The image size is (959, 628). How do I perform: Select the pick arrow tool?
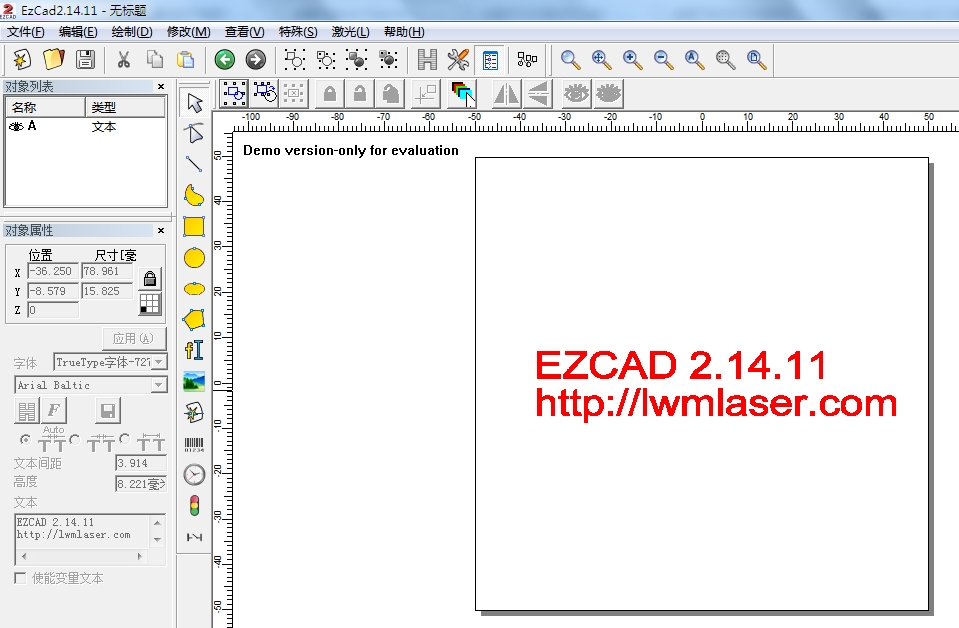(194, 103)
